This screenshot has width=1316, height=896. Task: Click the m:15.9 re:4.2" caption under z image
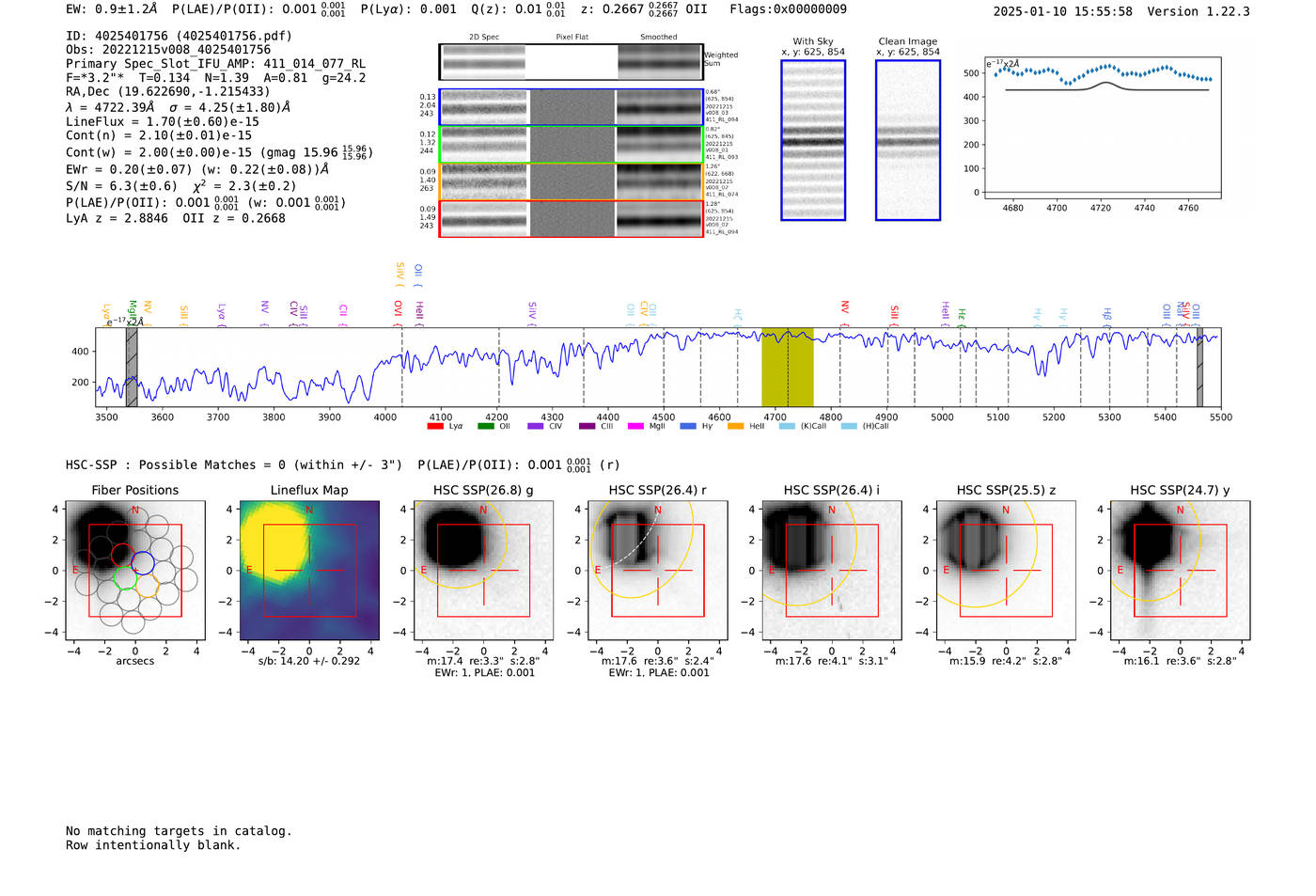click(x=1006, y=661)
